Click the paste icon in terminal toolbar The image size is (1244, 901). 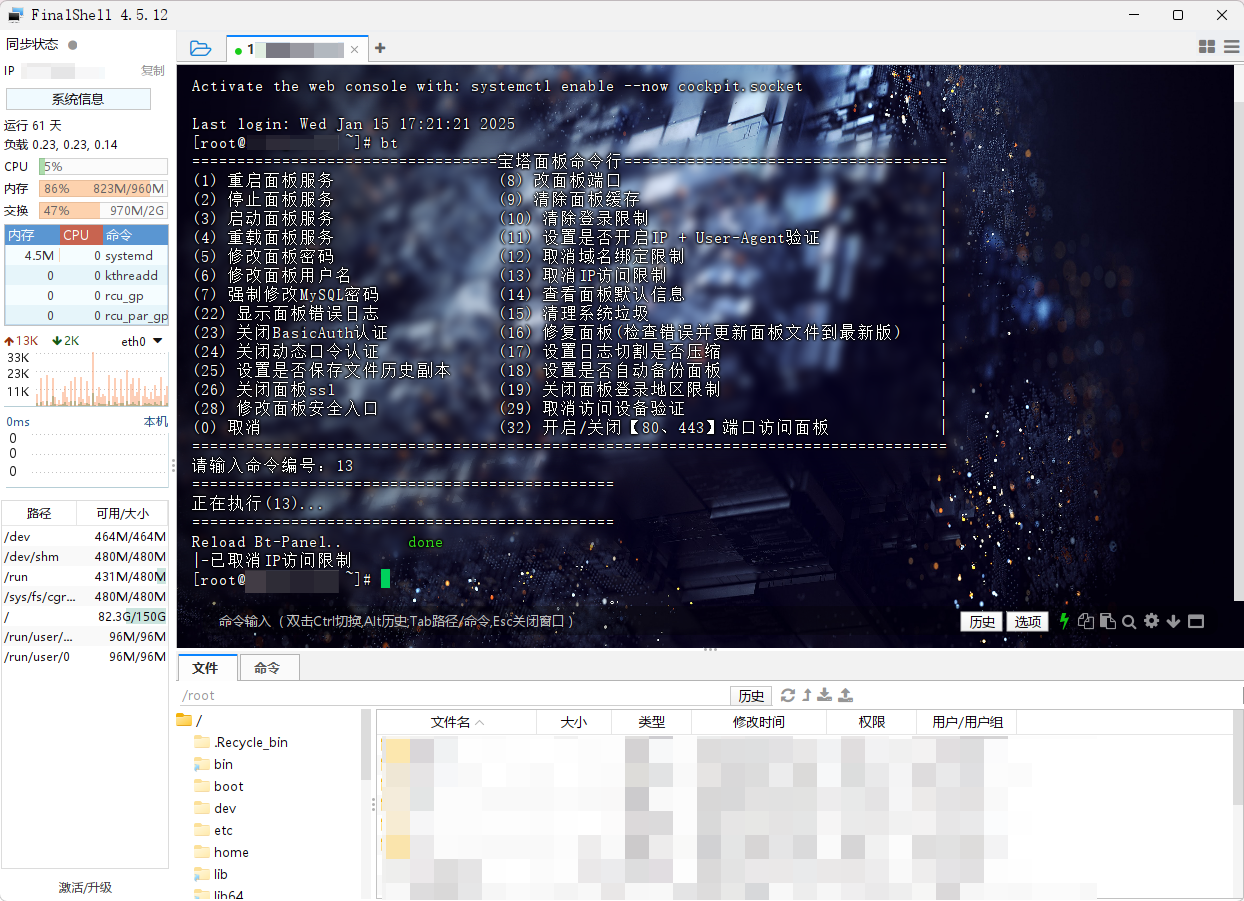[1108, 621]
